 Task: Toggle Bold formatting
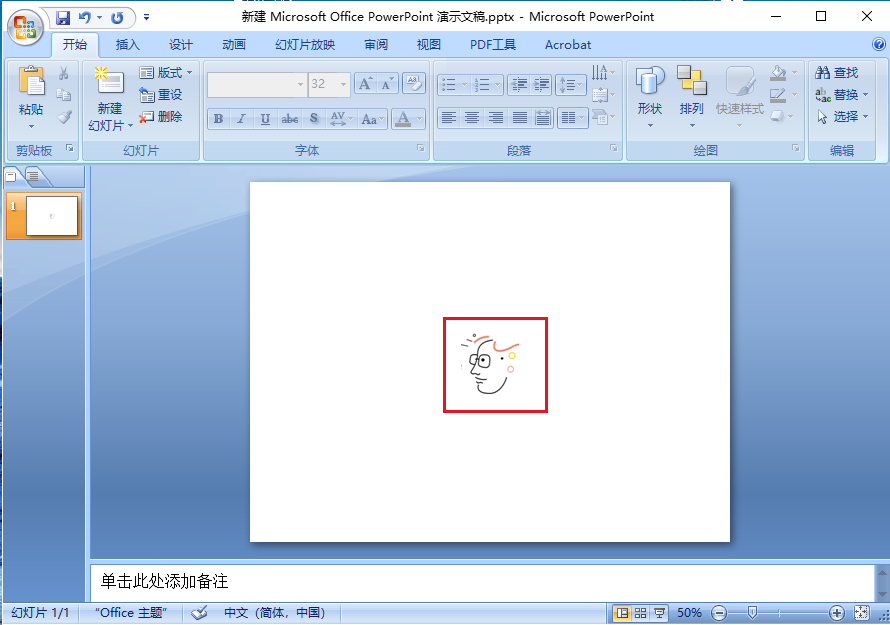coord(219,119)
